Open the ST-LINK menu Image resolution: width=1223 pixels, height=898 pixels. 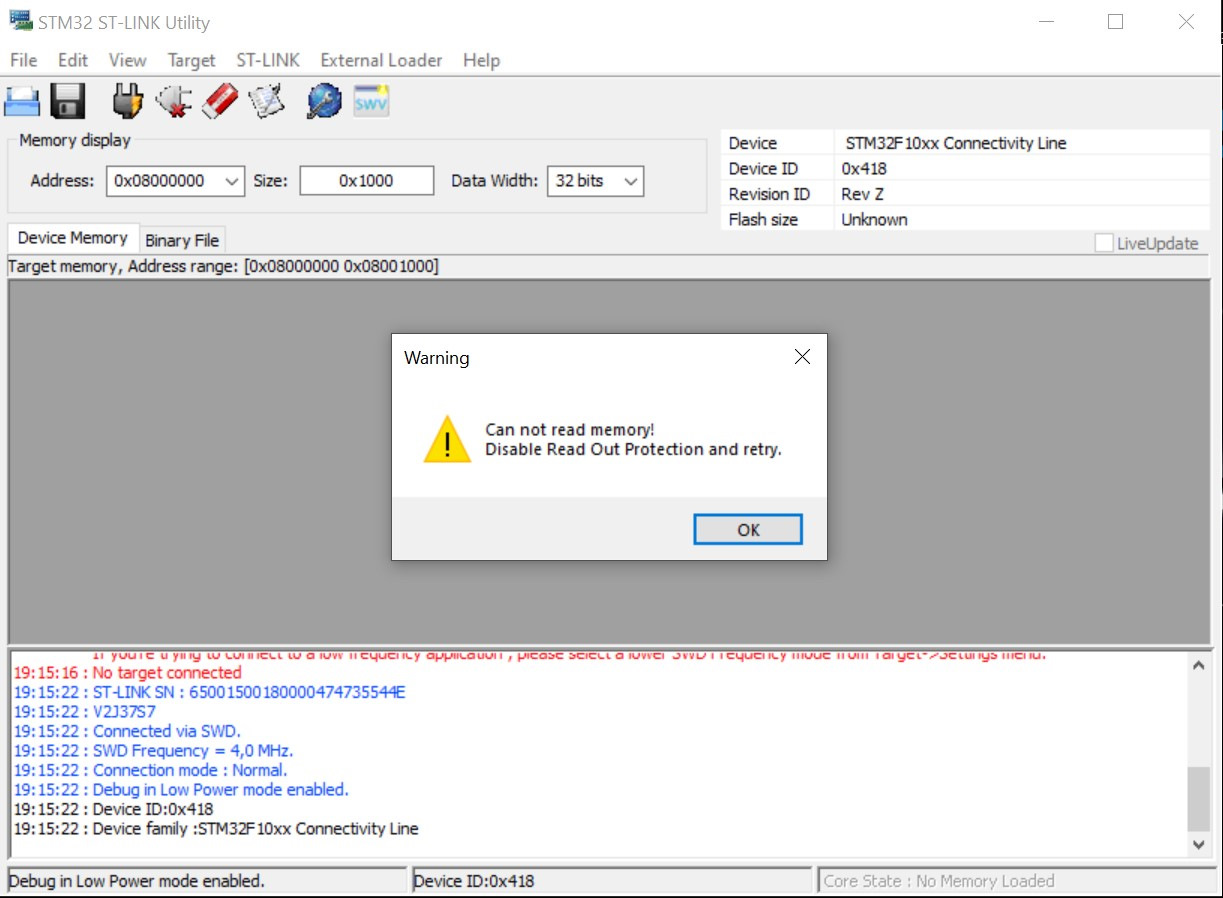pos(268,60)
